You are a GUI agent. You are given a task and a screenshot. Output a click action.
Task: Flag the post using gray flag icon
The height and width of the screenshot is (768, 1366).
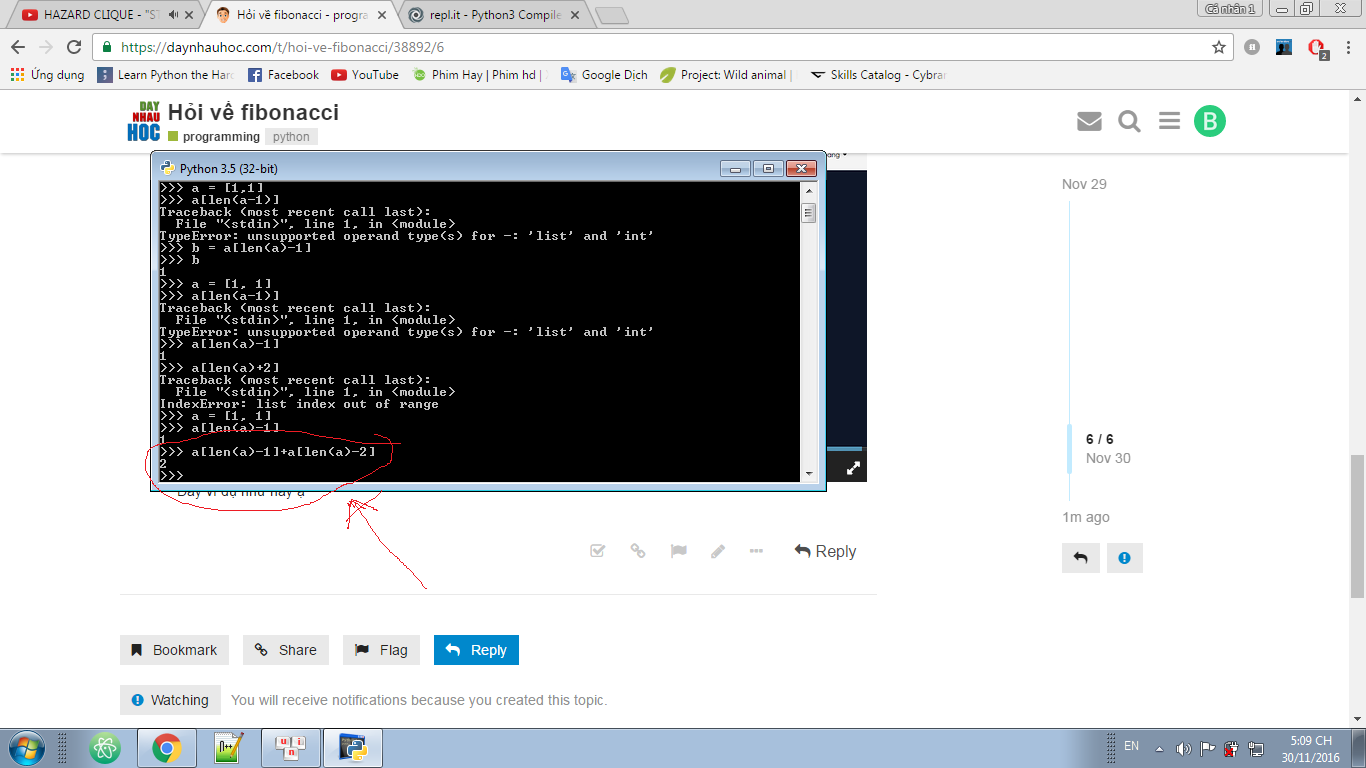point(678,551)
